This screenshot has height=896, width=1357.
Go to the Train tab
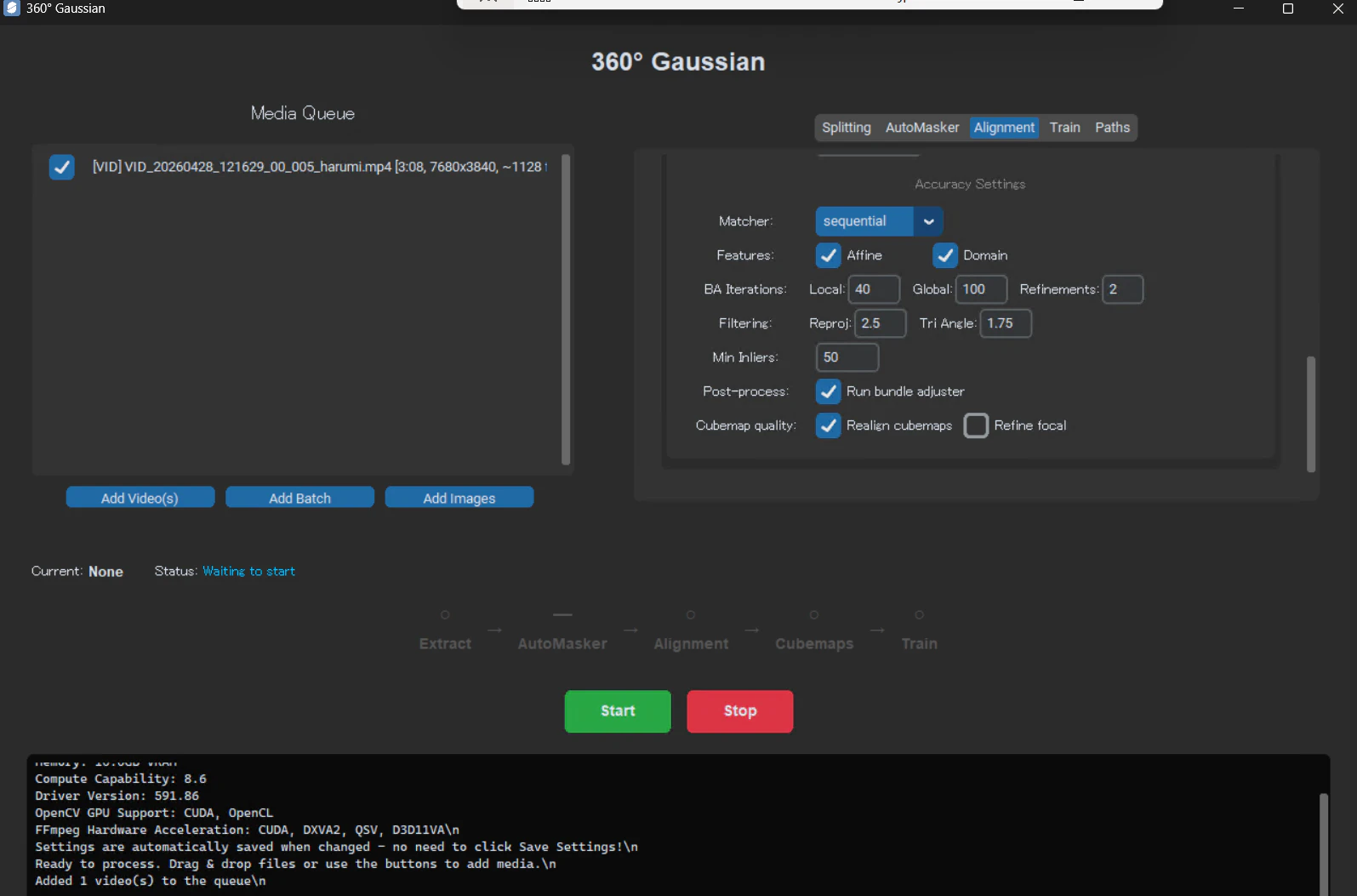(x=1064, y=128)
